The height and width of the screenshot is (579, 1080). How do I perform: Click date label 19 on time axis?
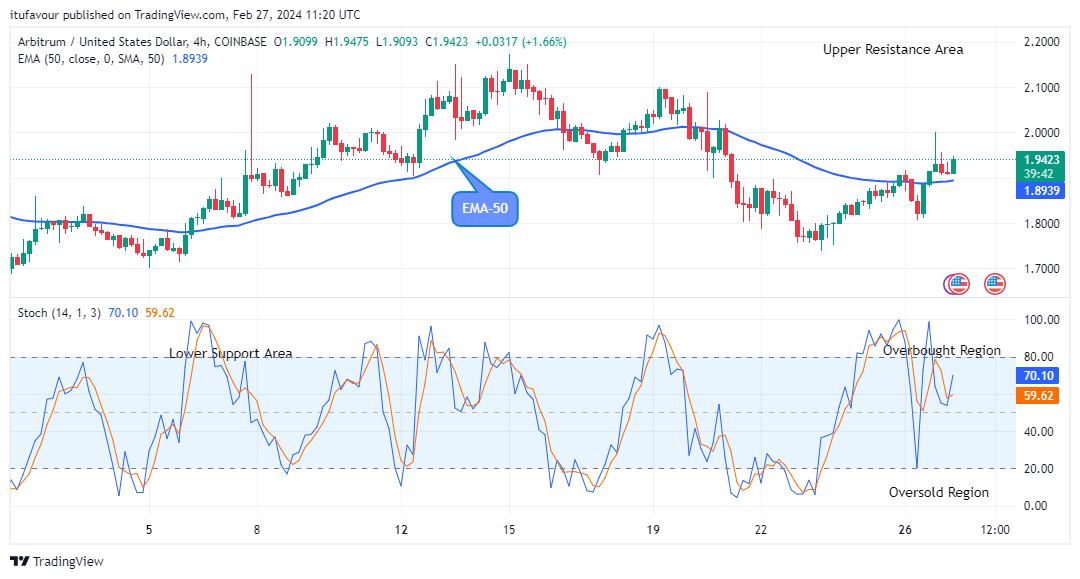click(653, 530)
